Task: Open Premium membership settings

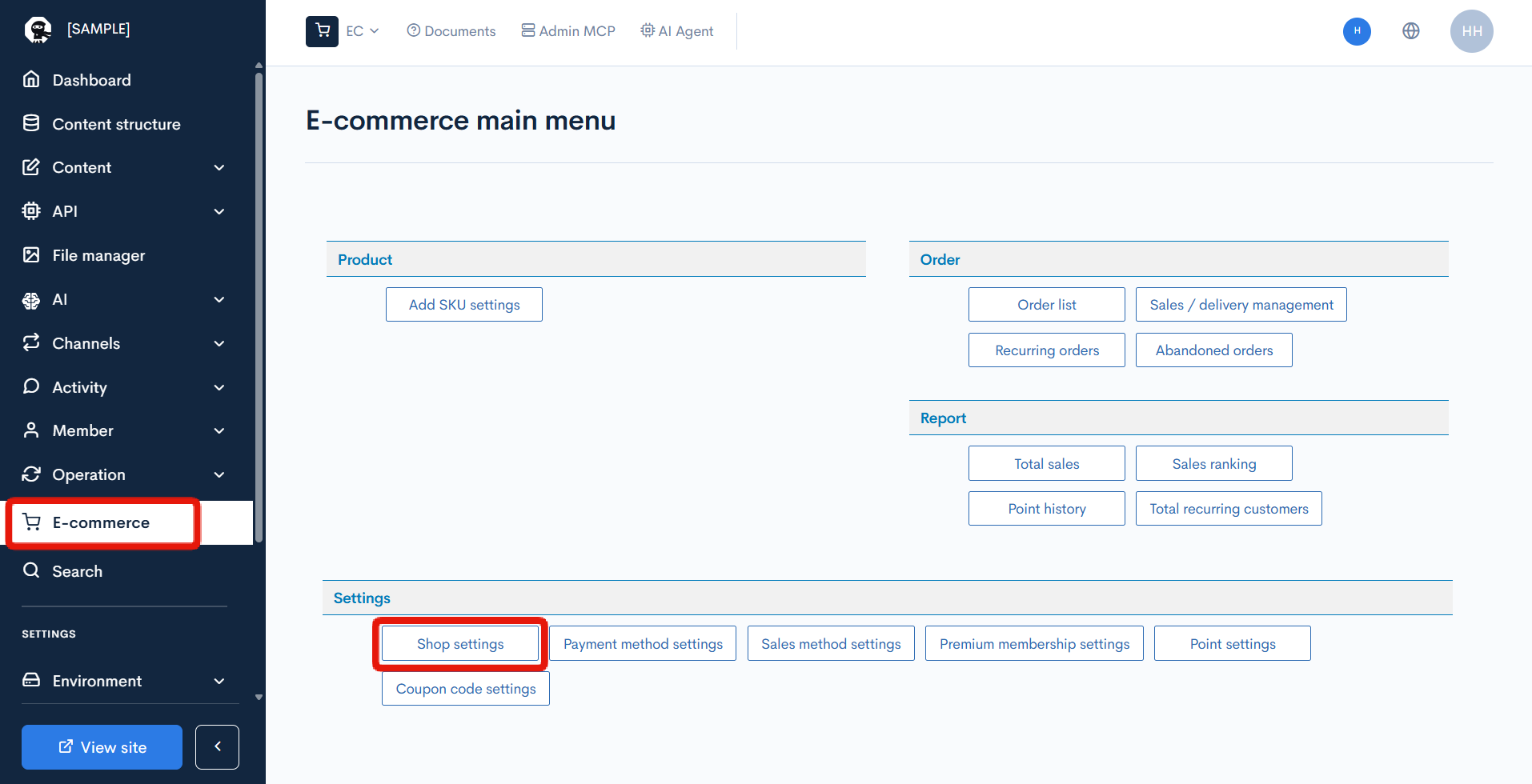Action: coord(1034,643)
